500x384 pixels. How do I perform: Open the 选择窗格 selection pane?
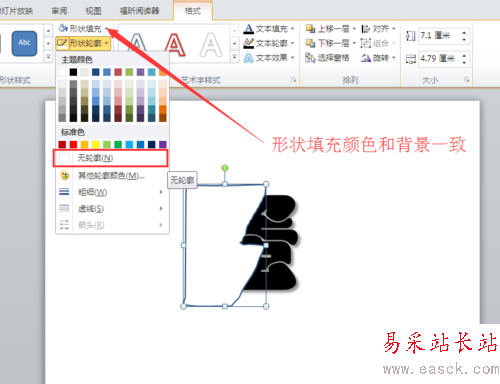pyautogui.click(x=327, y=58)
